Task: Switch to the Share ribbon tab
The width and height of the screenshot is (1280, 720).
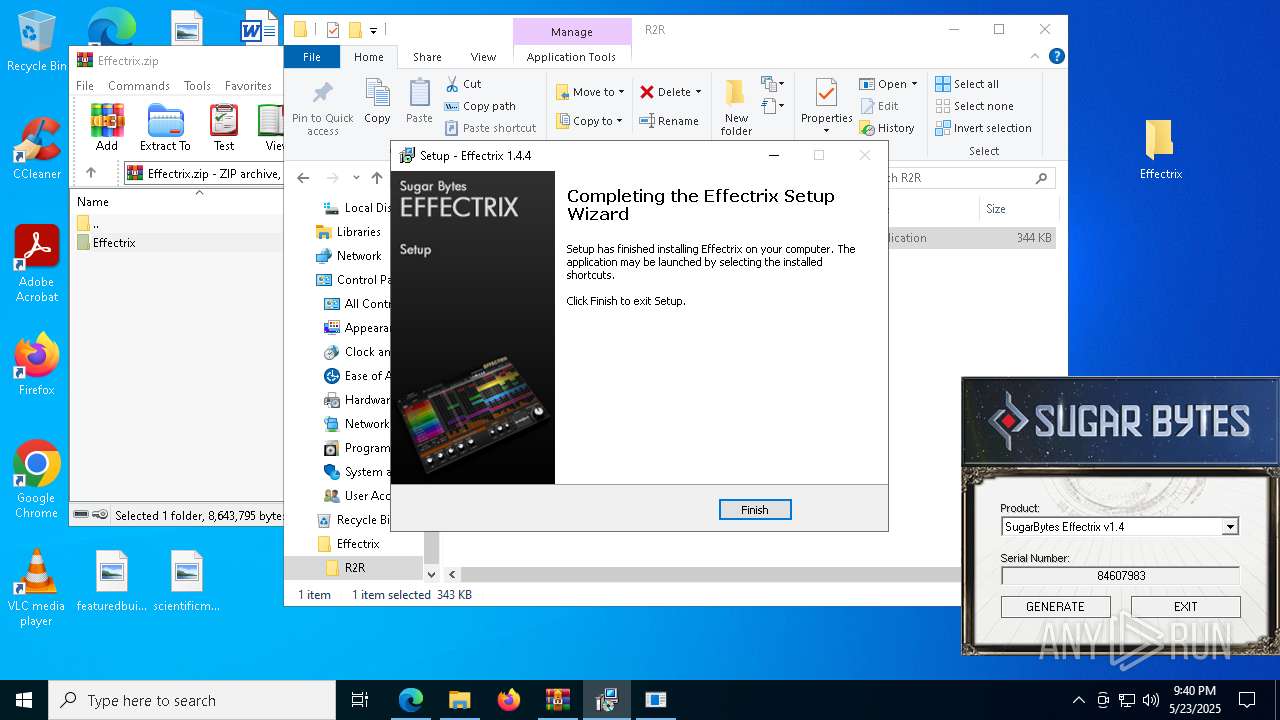Action: click(427, 57)
